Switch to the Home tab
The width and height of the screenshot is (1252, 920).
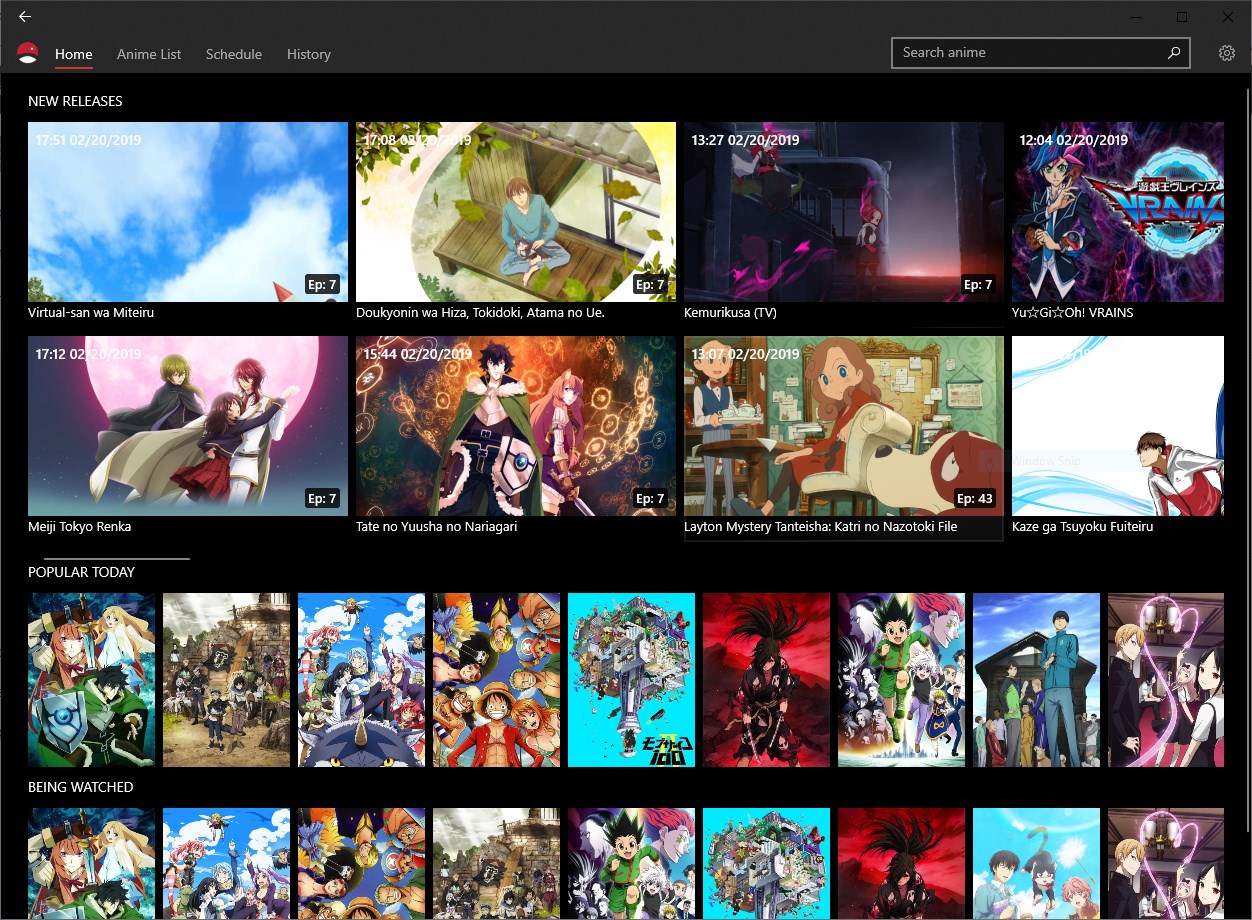coord(74,54)
